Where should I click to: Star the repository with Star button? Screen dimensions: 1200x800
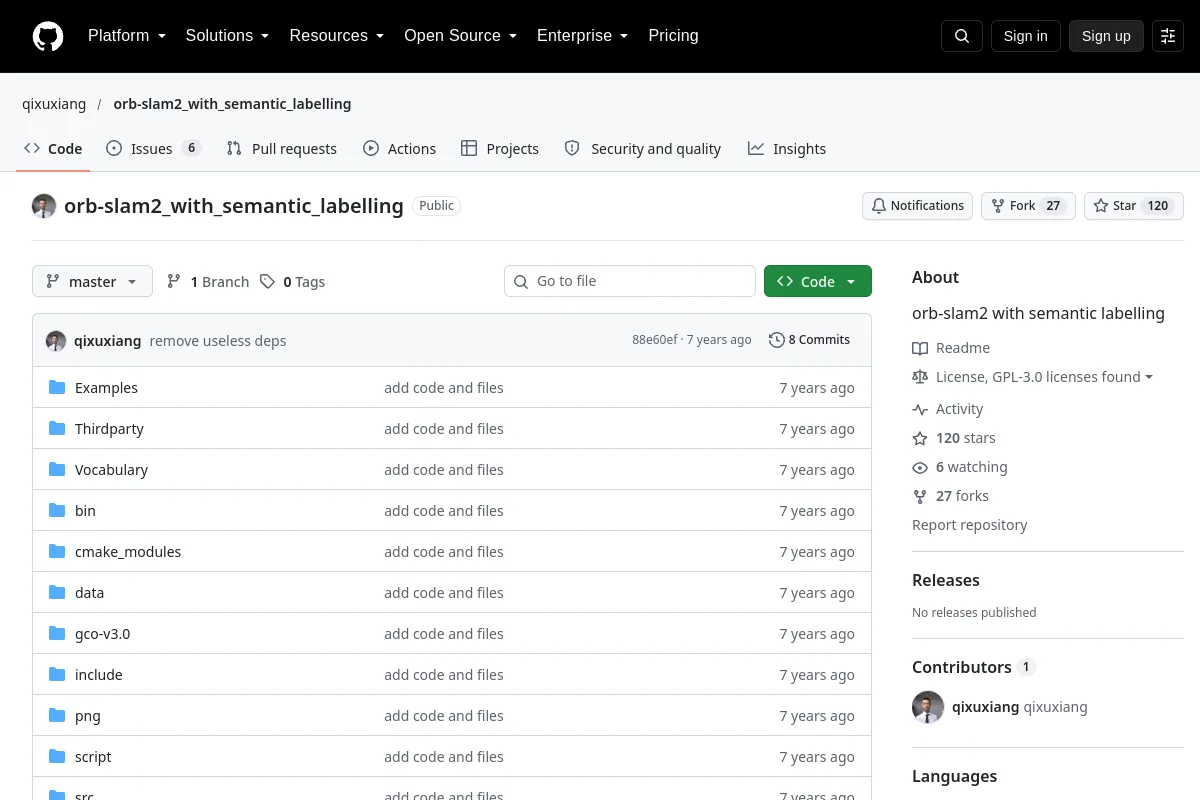coord(1134,206)
